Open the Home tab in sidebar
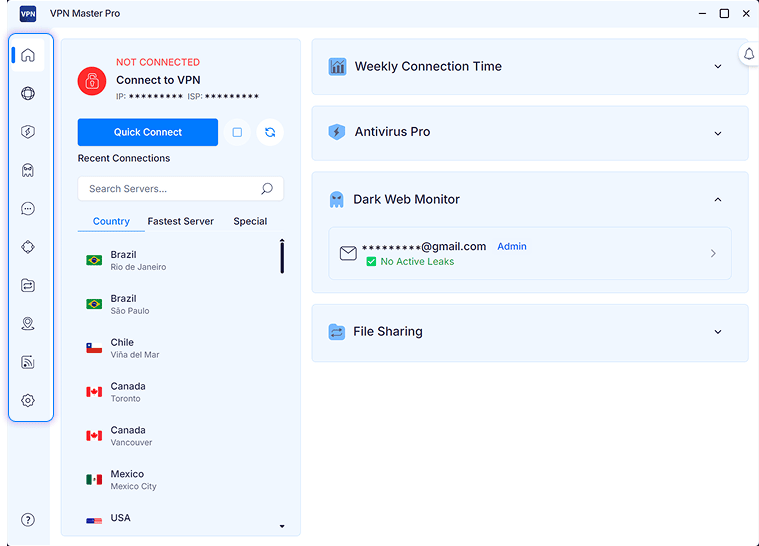Viewport: 759px width, 546px height. click(x=28, y=55)
